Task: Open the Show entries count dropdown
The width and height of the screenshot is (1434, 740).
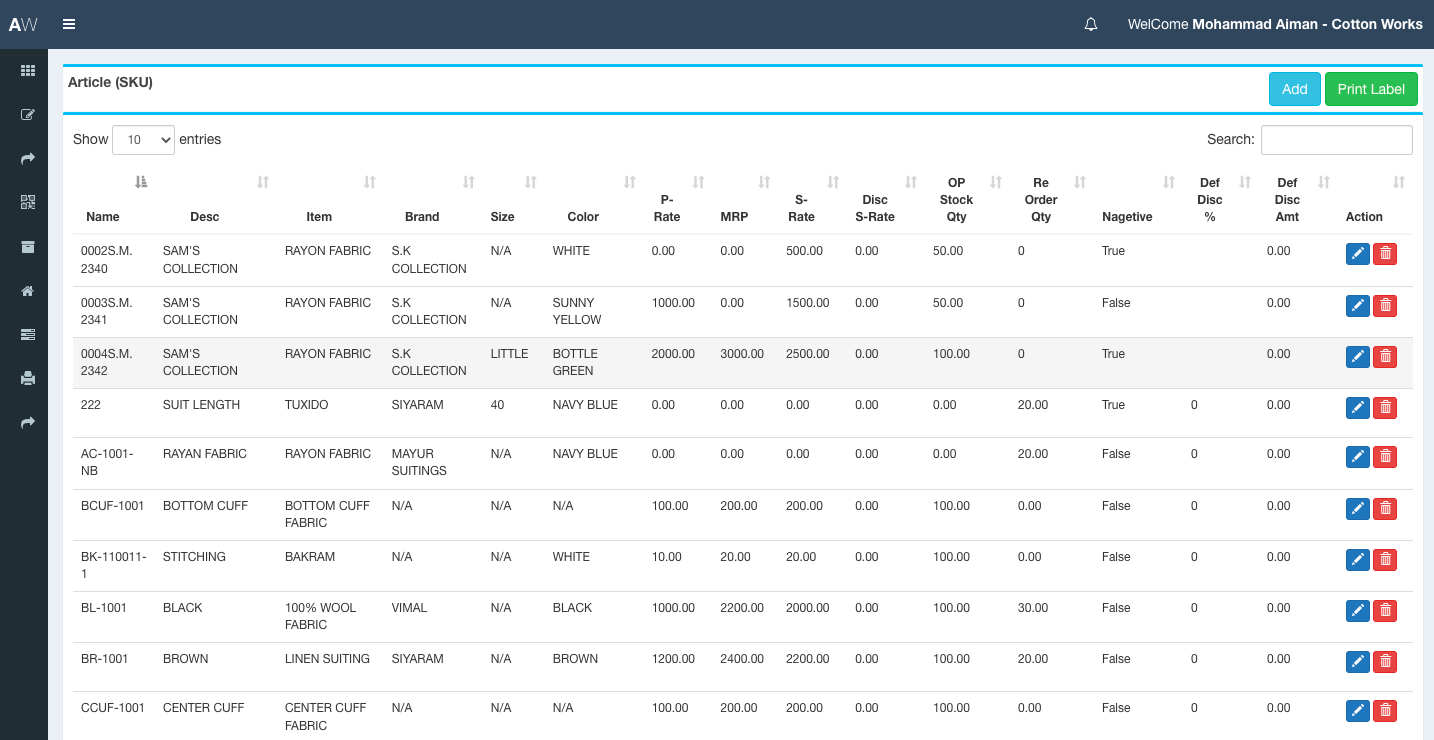Action: click(144, 140)
